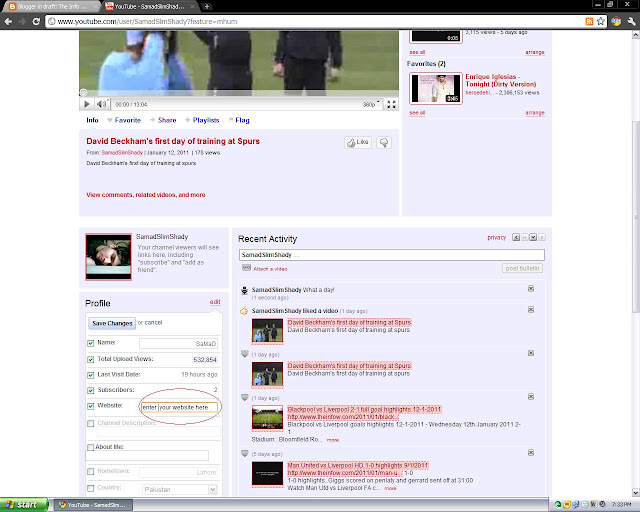Bookmark page with the star icon
Image resolution: width=640 pixels, height=512 pixels.
600,21
